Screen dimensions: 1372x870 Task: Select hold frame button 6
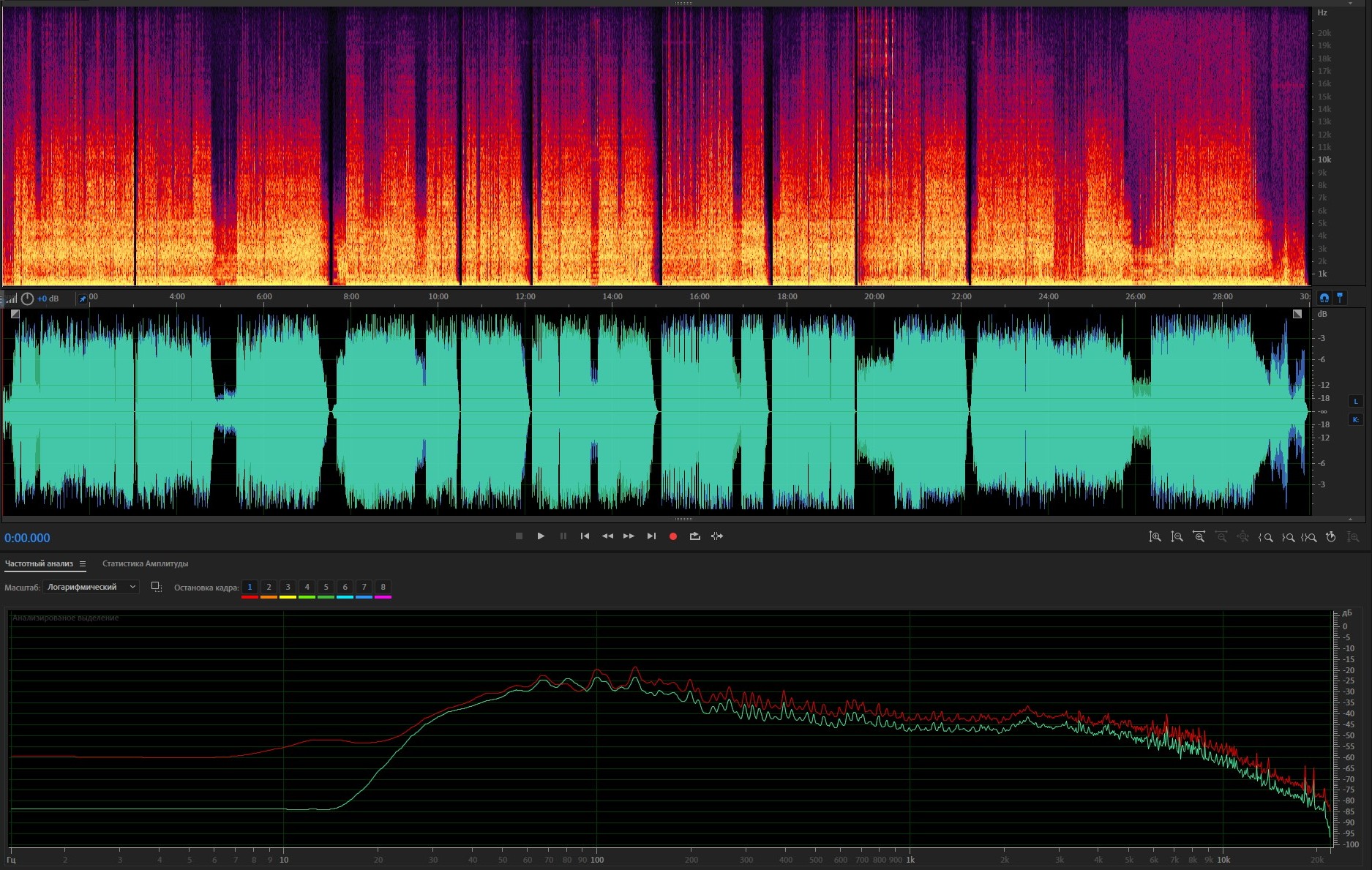(x=345, y=587)
